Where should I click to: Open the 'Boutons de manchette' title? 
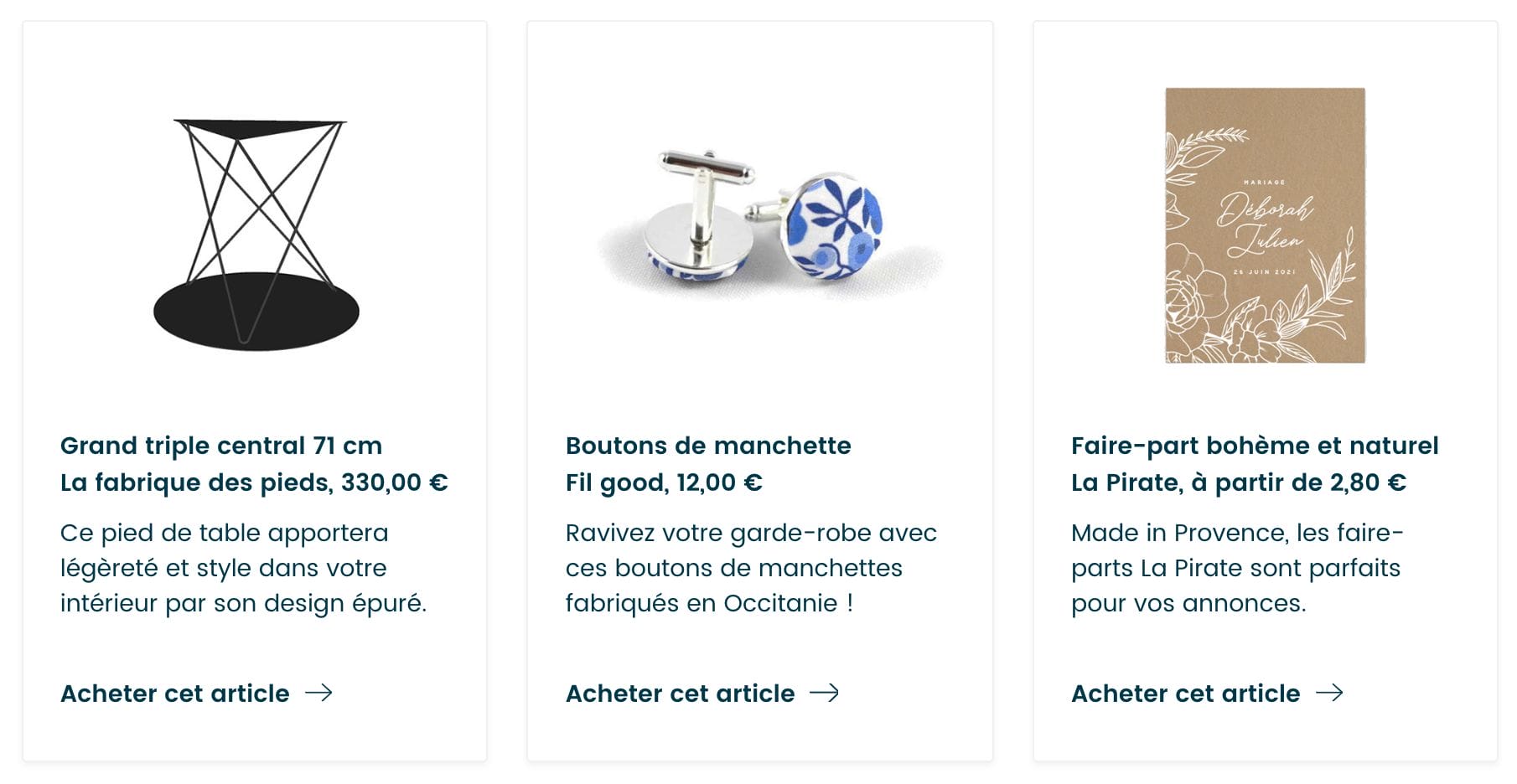(x=708, y=446)
